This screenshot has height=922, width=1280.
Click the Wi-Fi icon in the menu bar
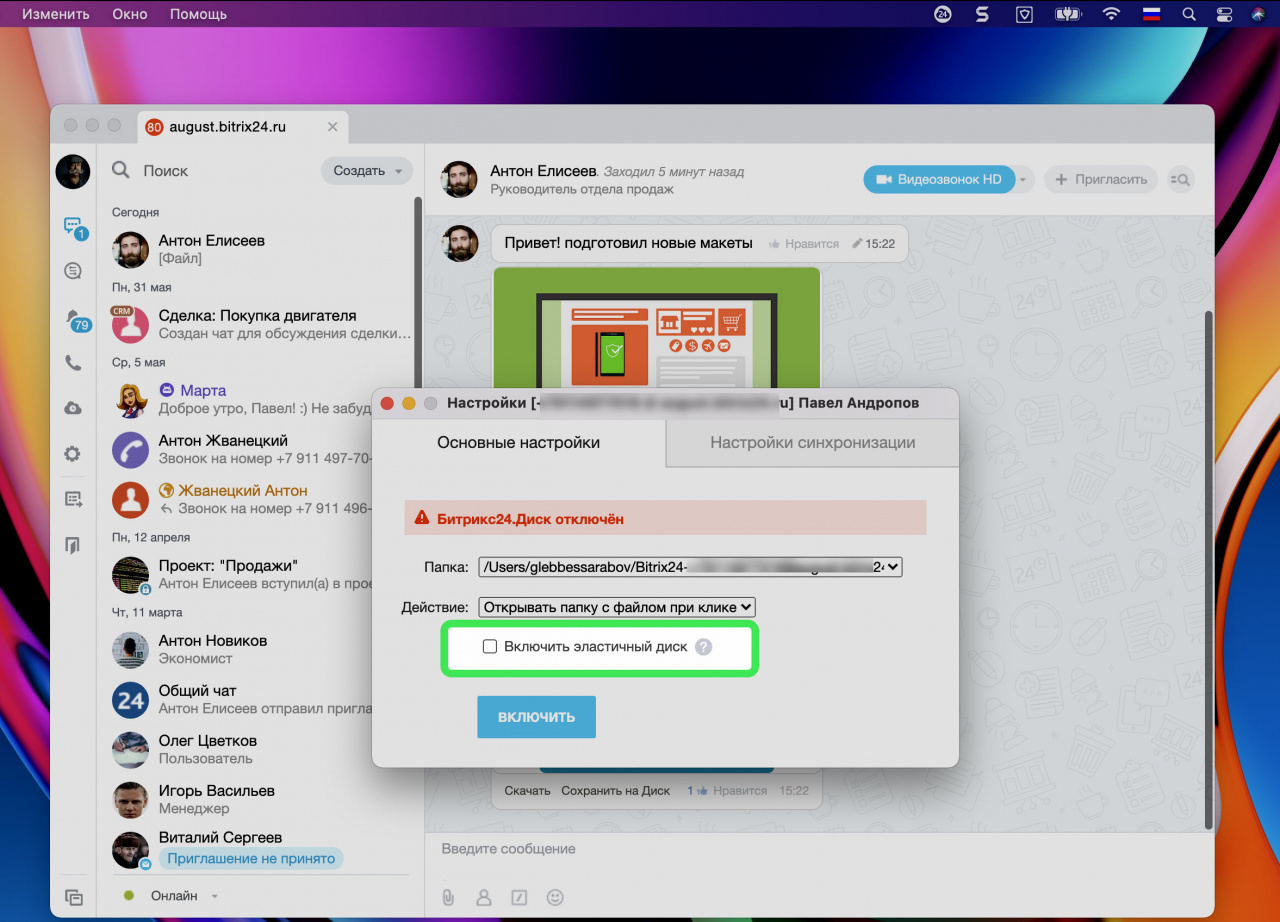coord(1111,14)
